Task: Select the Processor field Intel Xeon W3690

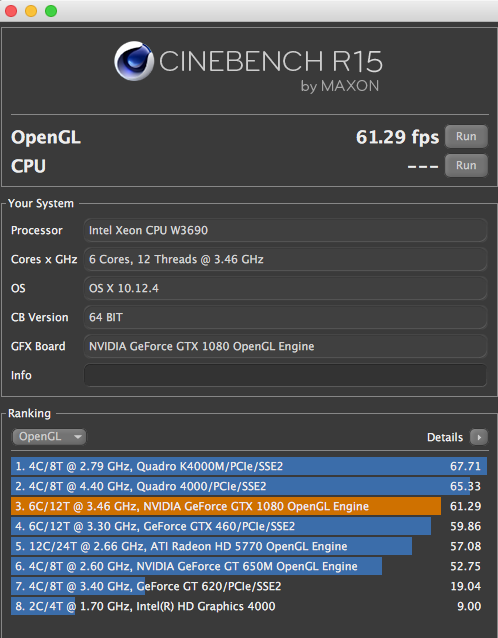Action: click(x=285, y=230)
